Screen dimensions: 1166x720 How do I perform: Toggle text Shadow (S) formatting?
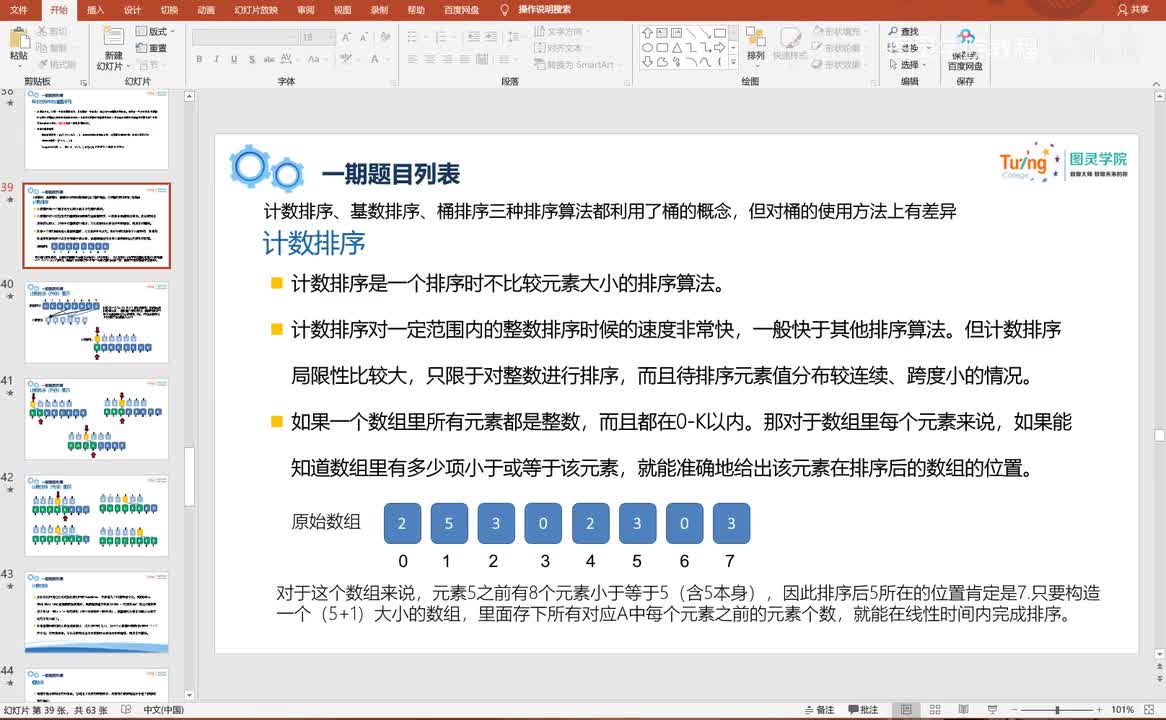252,59
